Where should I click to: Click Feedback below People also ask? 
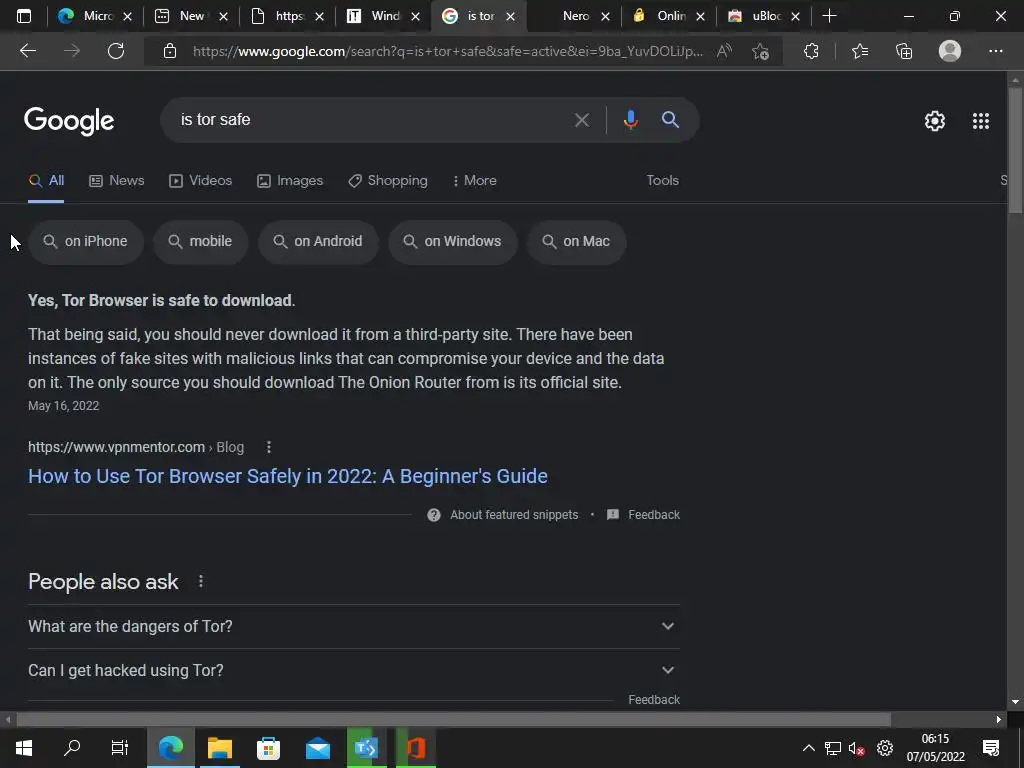click(654, 699)
